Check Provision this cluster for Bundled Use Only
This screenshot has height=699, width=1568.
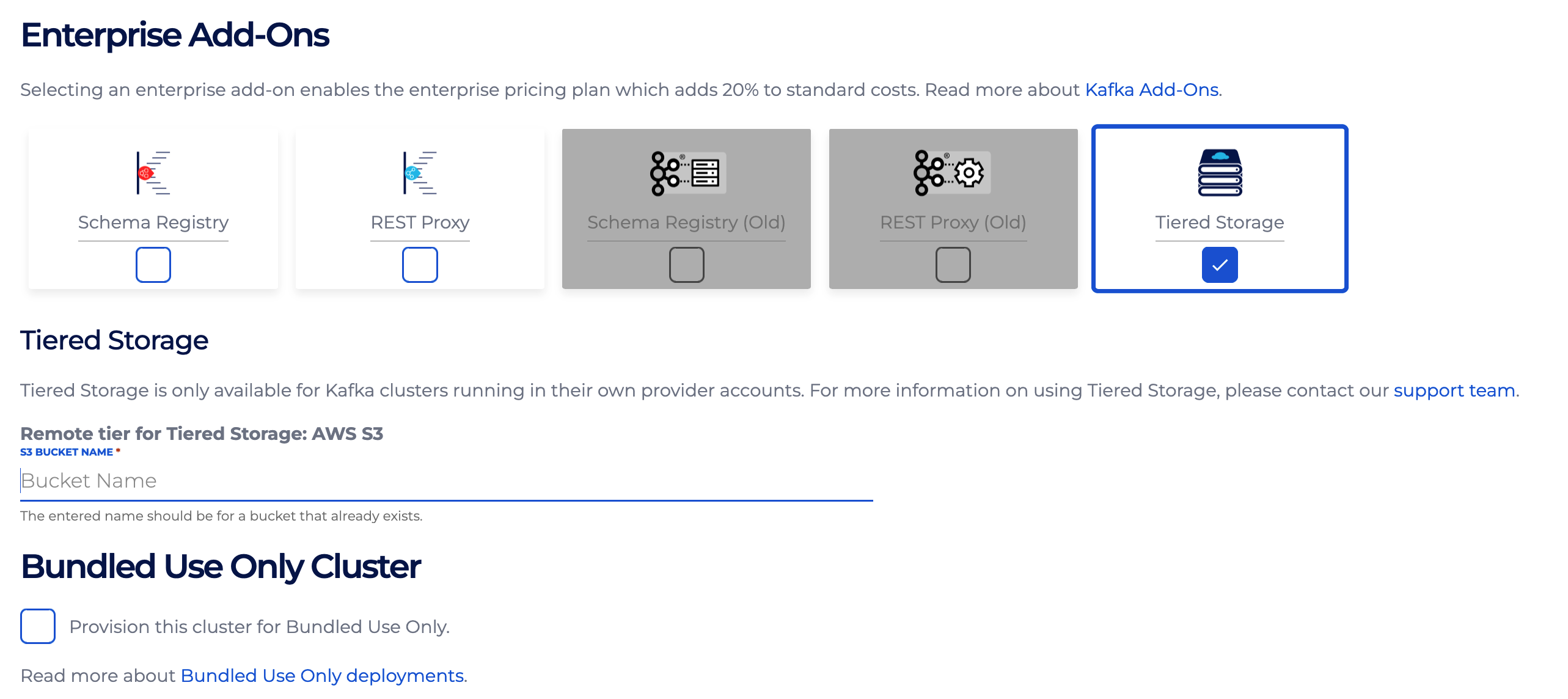(x=38, y=626)
